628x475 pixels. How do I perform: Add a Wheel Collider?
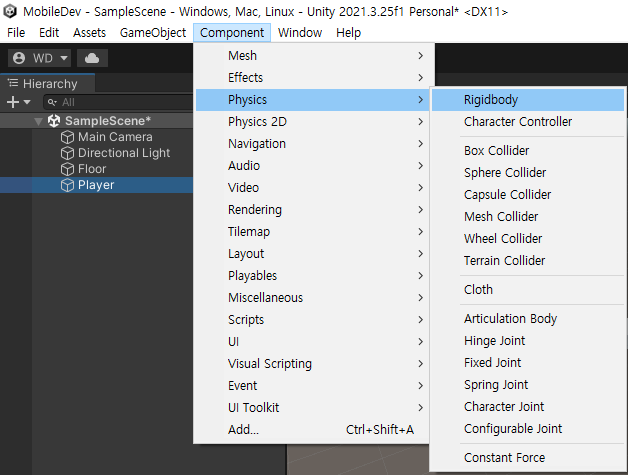tap(528, 239)
